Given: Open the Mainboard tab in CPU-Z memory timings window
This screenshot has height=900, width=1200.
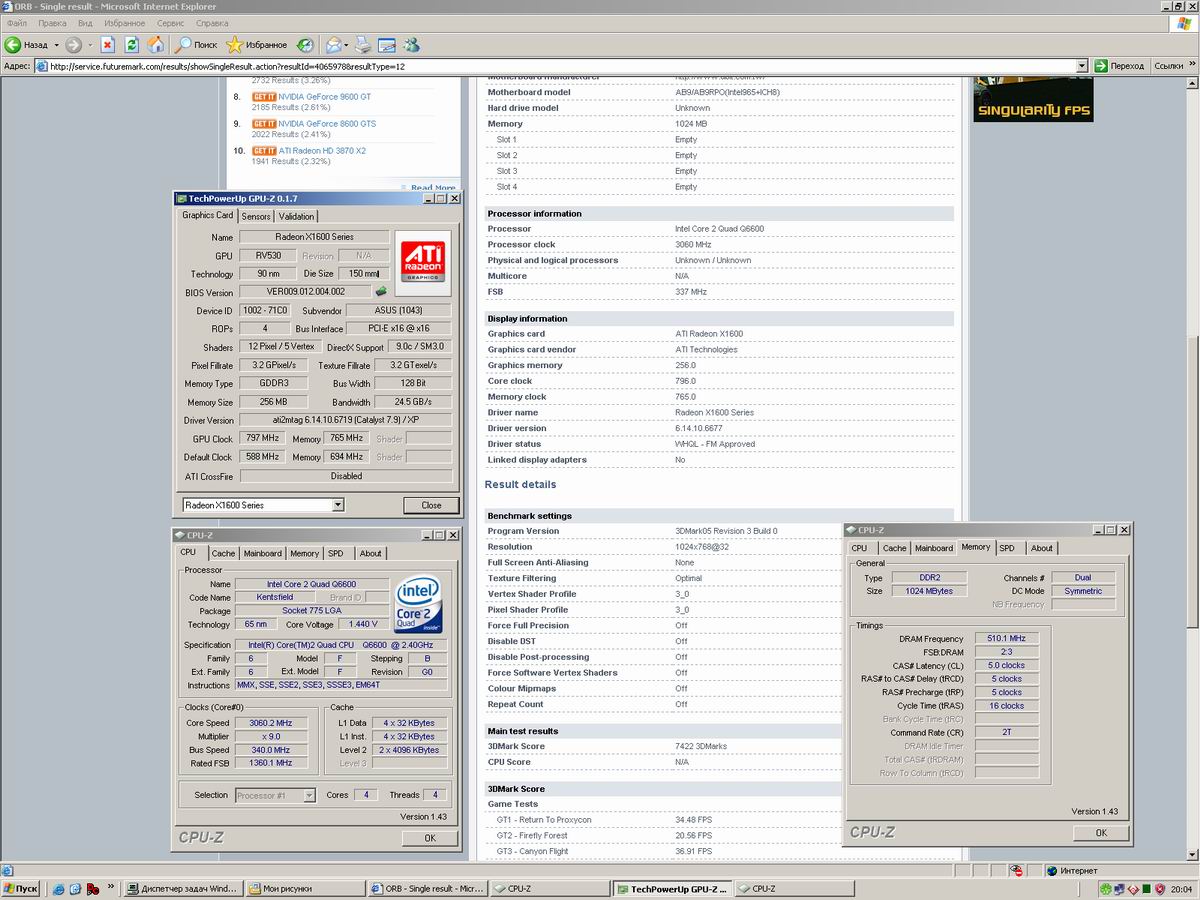Looking at the screenshot, I should tap(934, 548).
